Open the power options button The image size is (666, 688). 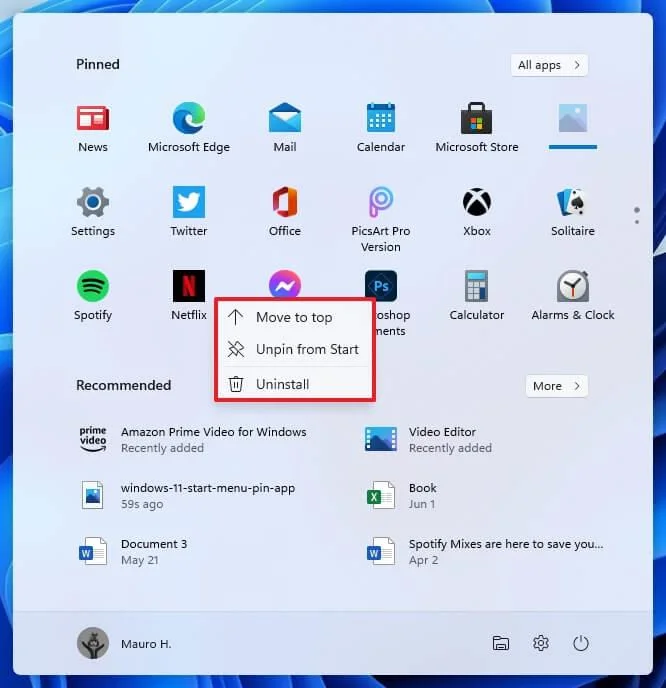tap(580, 643)
